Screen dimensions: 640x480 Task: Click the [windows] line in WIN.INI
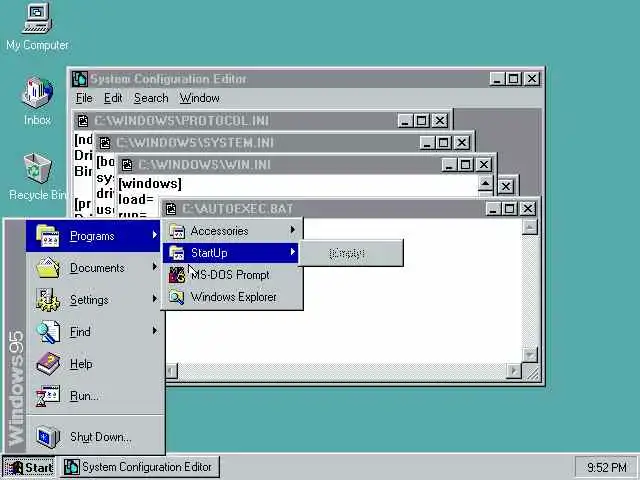(x=150, y=184)
